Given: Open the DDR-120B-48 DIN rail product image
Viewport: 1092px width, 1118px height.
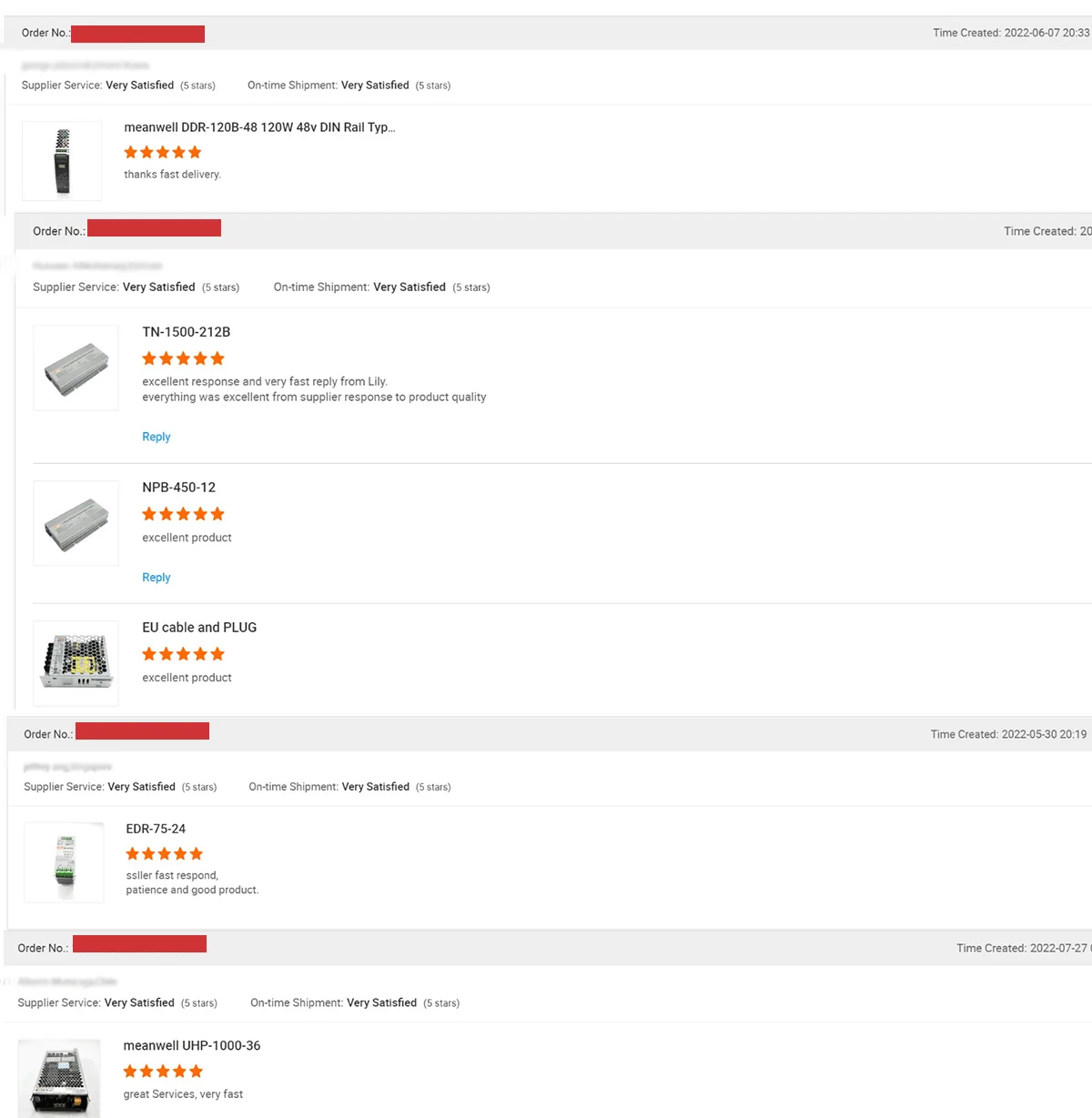Looking at the screenshot, I should 62,161.
